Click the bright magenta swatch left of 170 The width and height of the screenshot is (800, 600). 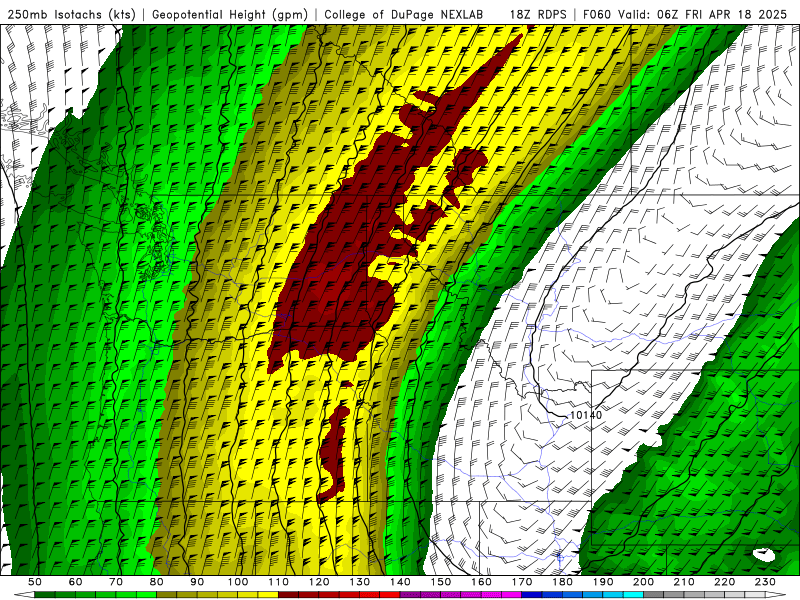coord(512,595)
